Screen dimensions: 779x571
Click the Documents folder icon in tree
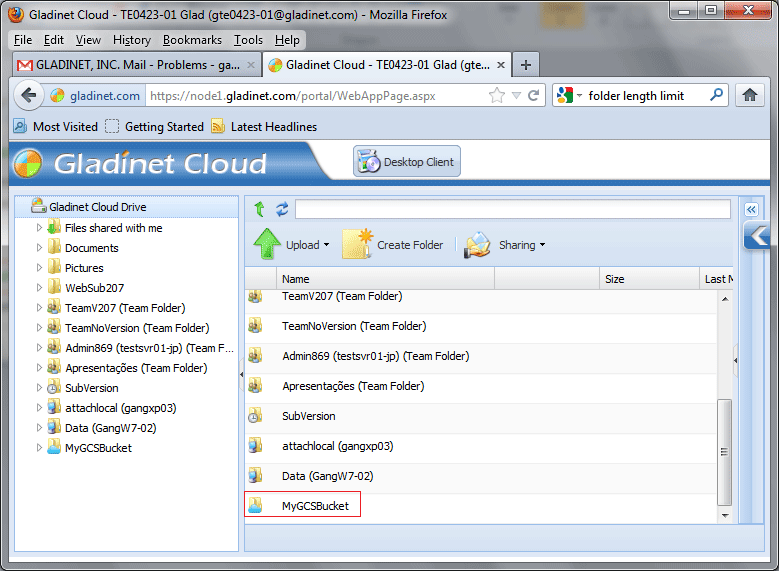point(54,247)
